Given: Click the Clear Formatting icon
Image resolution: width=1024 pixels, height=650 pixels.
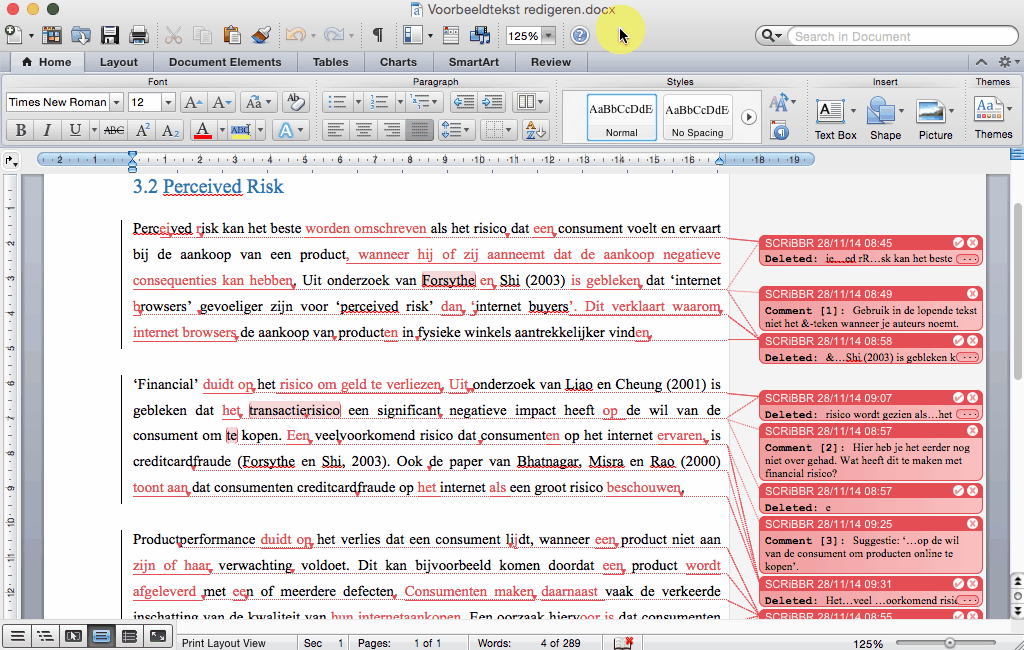Looking at the screenshot, I should pyautogui.click(x=294, y=102).
